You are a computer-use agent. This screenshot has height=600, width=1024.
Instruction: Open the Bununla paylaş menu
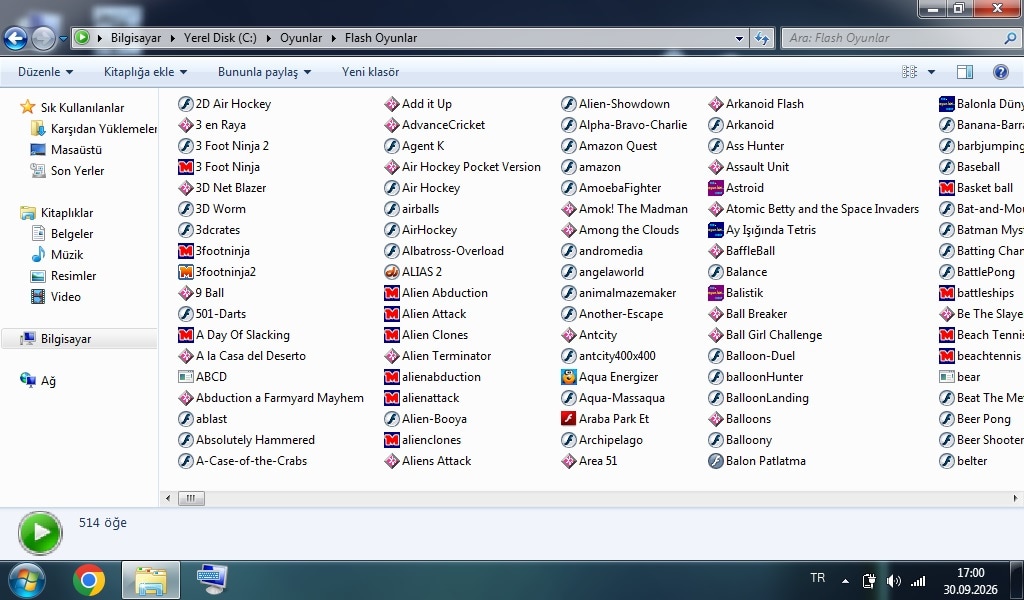point(264,72)
